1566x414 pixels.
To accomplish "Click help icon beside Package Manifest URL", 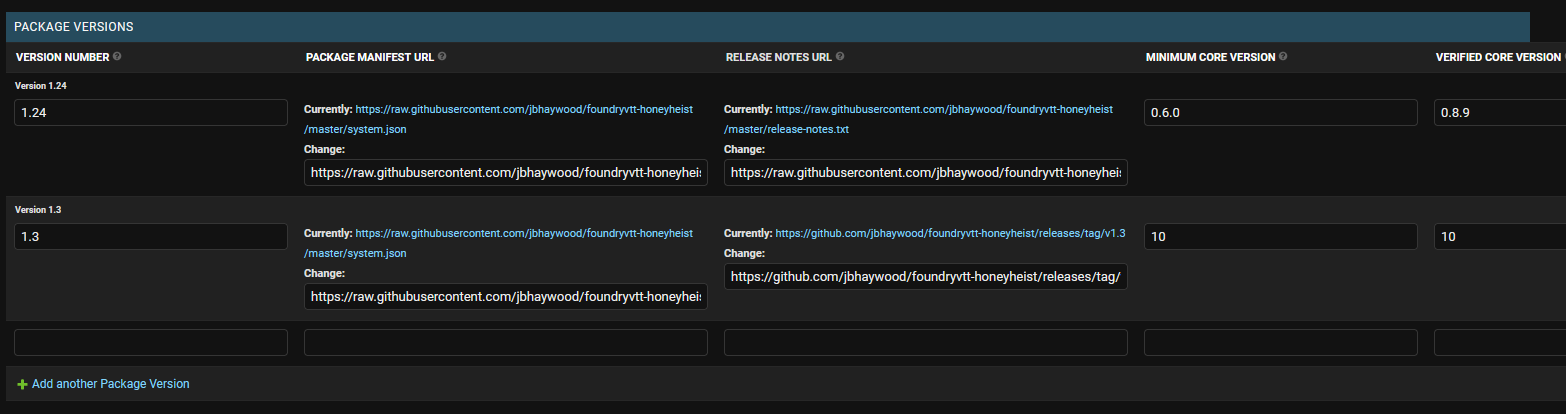I will coord(442,57).
